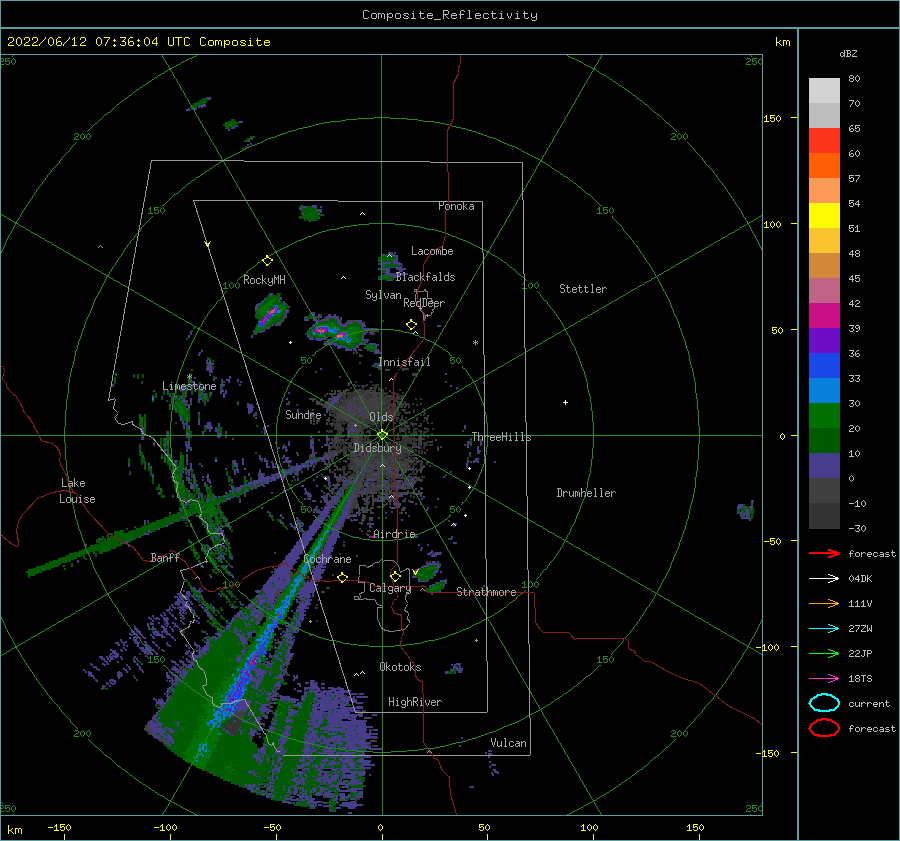Click the yellow diamond marker below RedDeer
The image size is (900, 841).
[x=411, y=324]
